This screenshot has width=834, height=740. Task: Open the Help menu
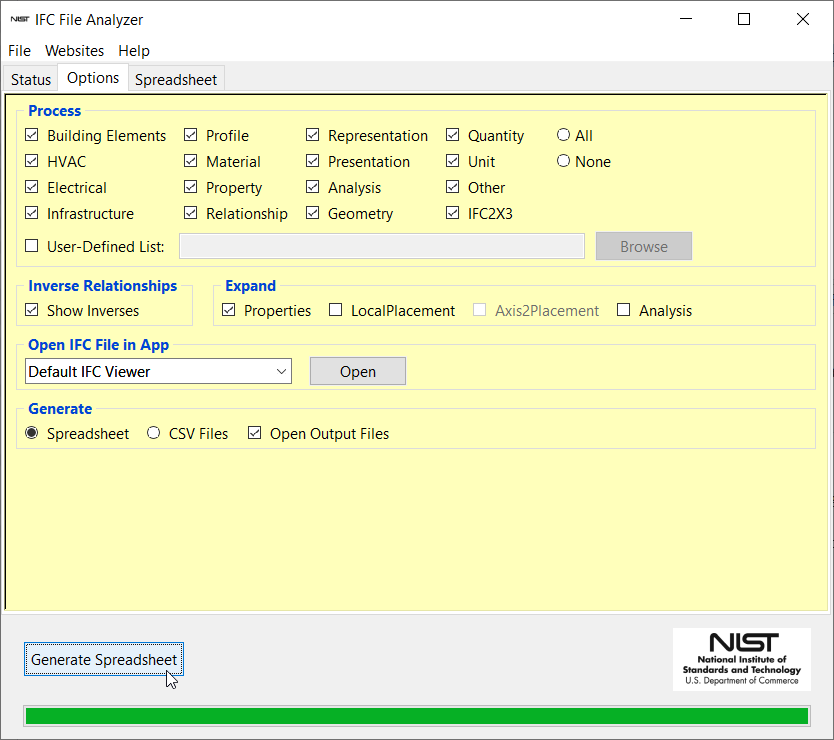pyautogui.click(x=134, y=51)
